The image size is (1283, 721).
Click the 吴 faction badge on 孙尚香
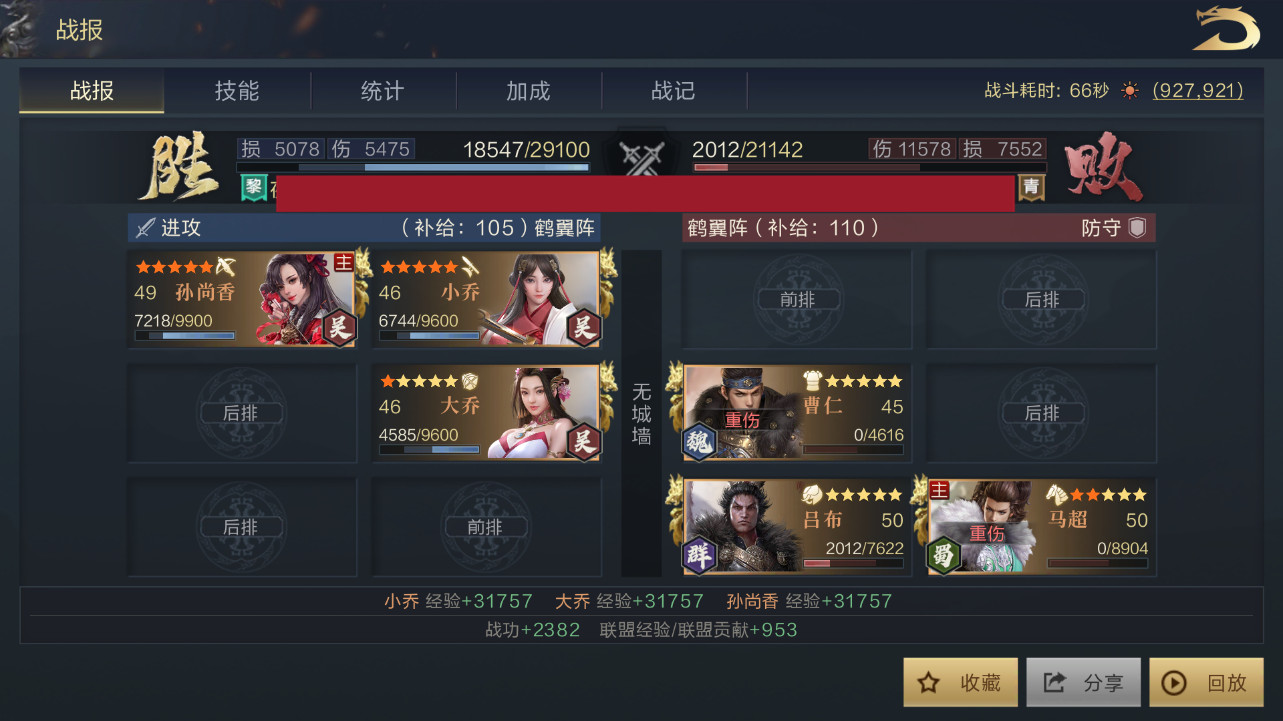click(340, 328)
